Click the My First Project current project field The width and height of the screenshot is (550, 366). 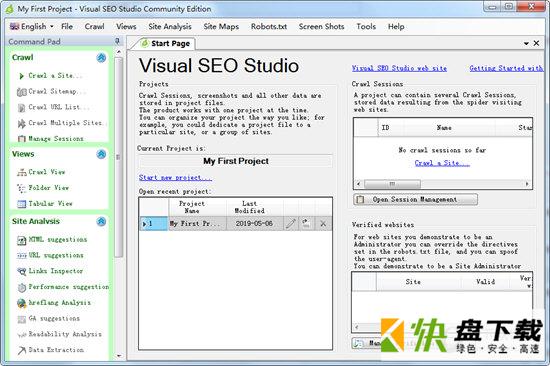pyautogui.click(x=236, y=161)
